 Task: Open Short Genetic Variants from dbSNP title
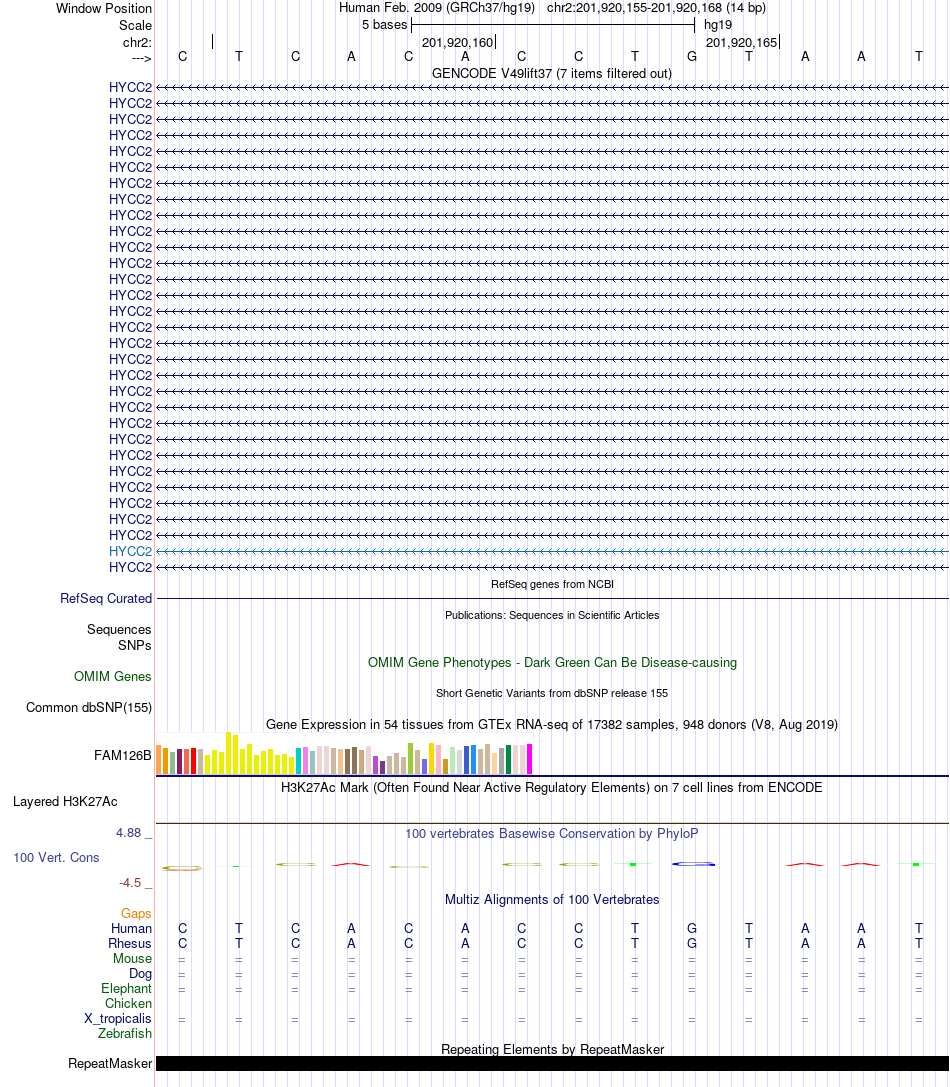(552, 693)
